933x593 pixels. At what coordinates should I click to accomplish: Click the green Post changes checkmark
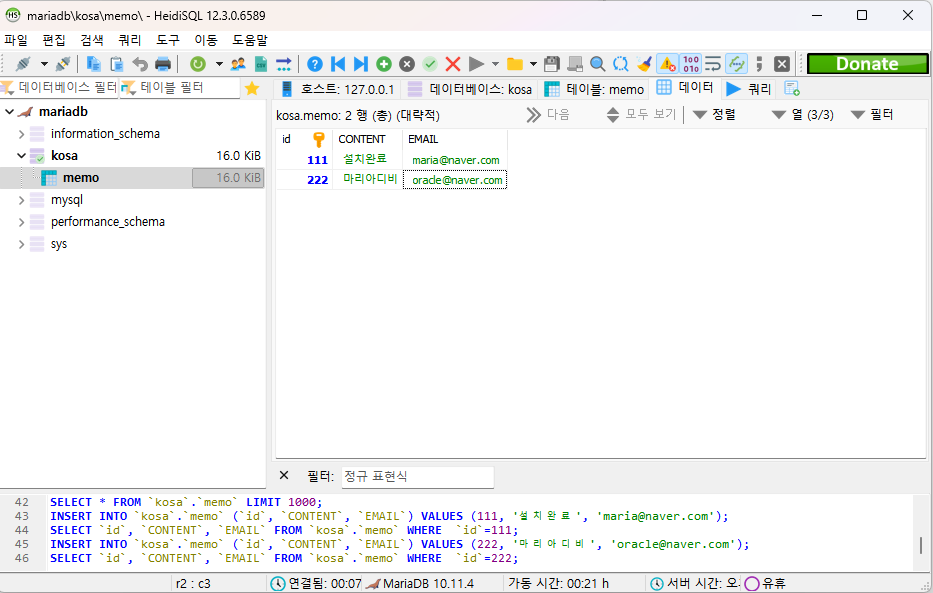tap(430, 64)
